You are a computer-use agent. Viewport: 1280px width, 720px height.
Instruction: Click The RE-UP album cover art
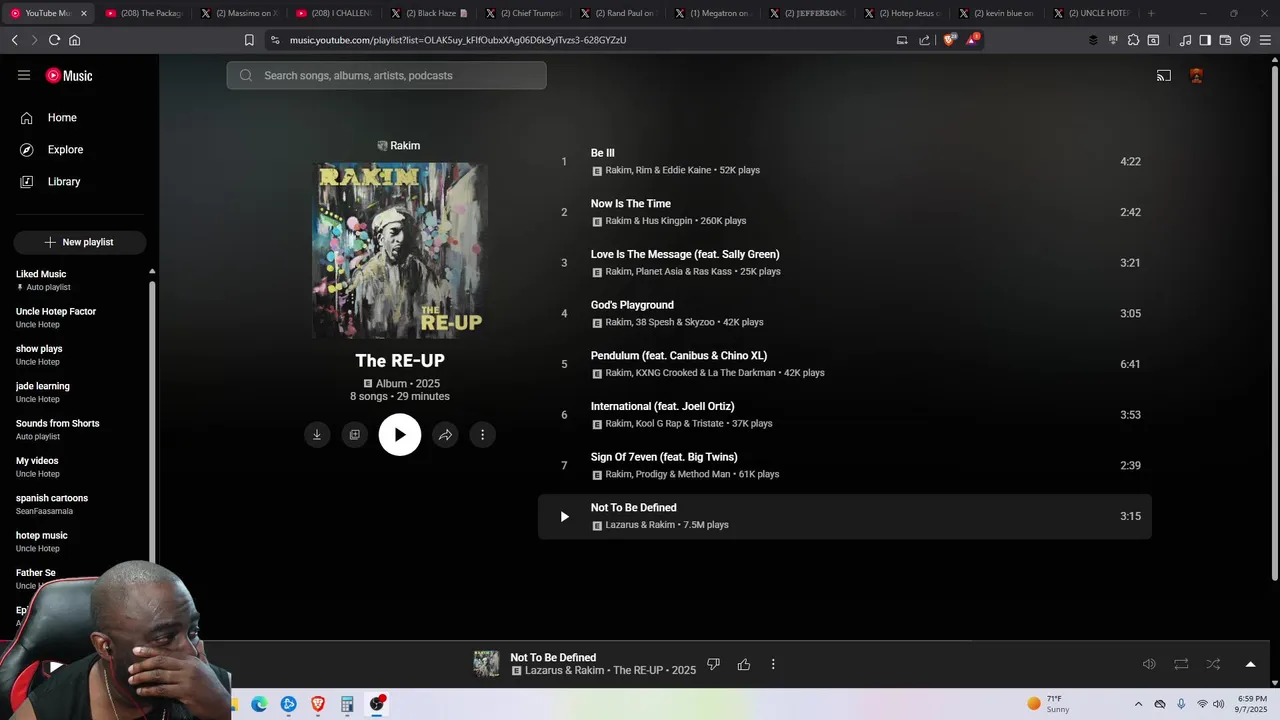tap(400, 250)
